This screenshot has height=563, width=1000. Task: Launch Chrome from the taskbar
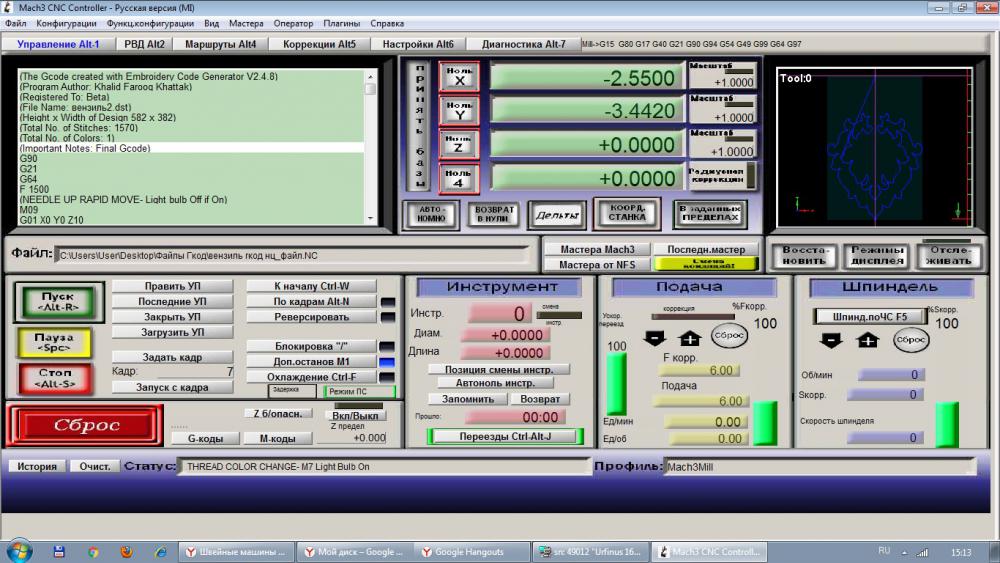tap(93, 552)
